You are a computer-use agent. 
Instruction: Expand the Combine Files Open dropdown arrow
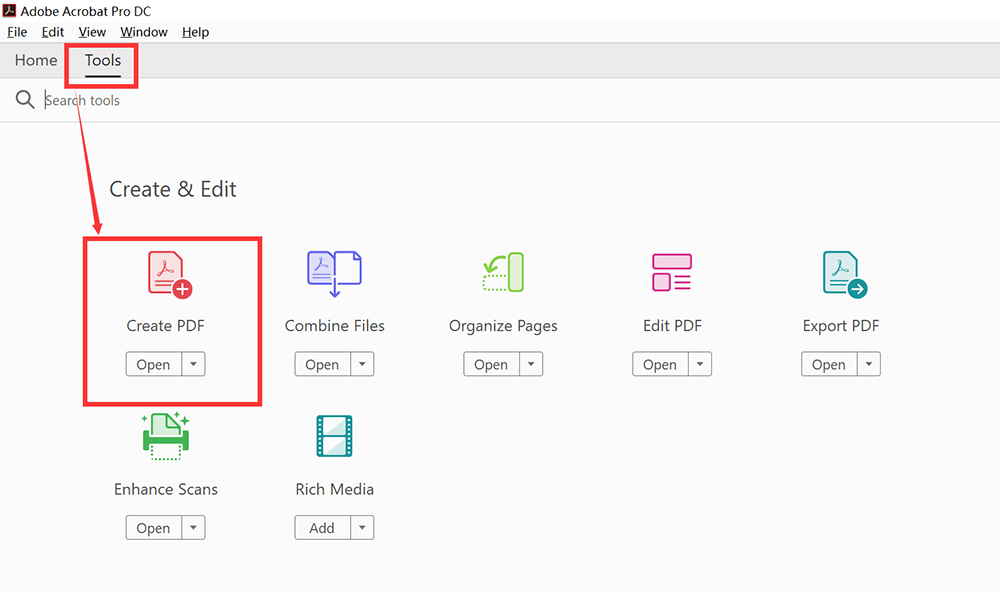362,364
